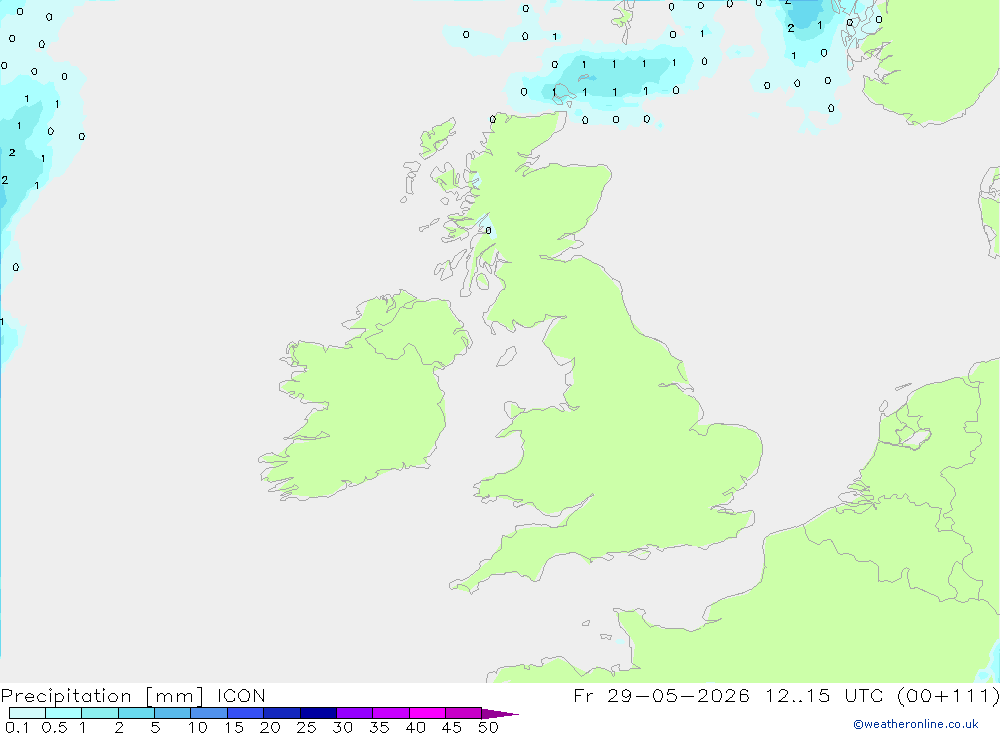The height and width of the screenshot is (733, 1000).
Task: Click the legend scale label '20'
Action: pyautogui.click(x=270, y=727)
